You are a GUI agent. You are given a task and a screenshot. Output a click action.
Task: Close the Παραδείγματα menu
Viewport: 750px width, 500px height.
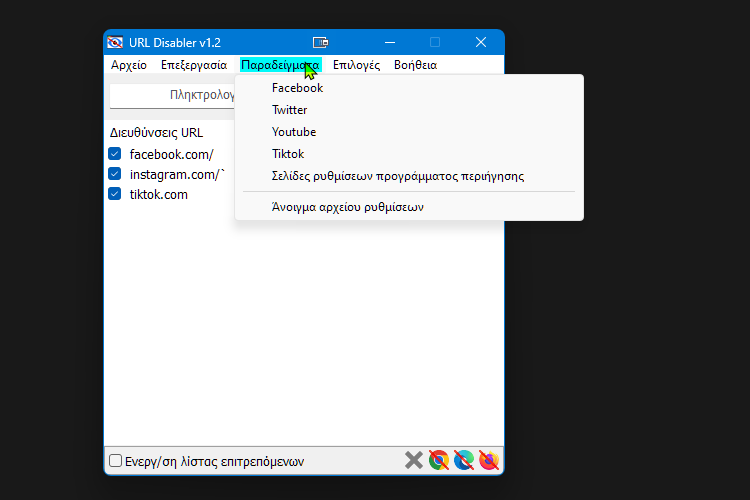click(280, 65)
